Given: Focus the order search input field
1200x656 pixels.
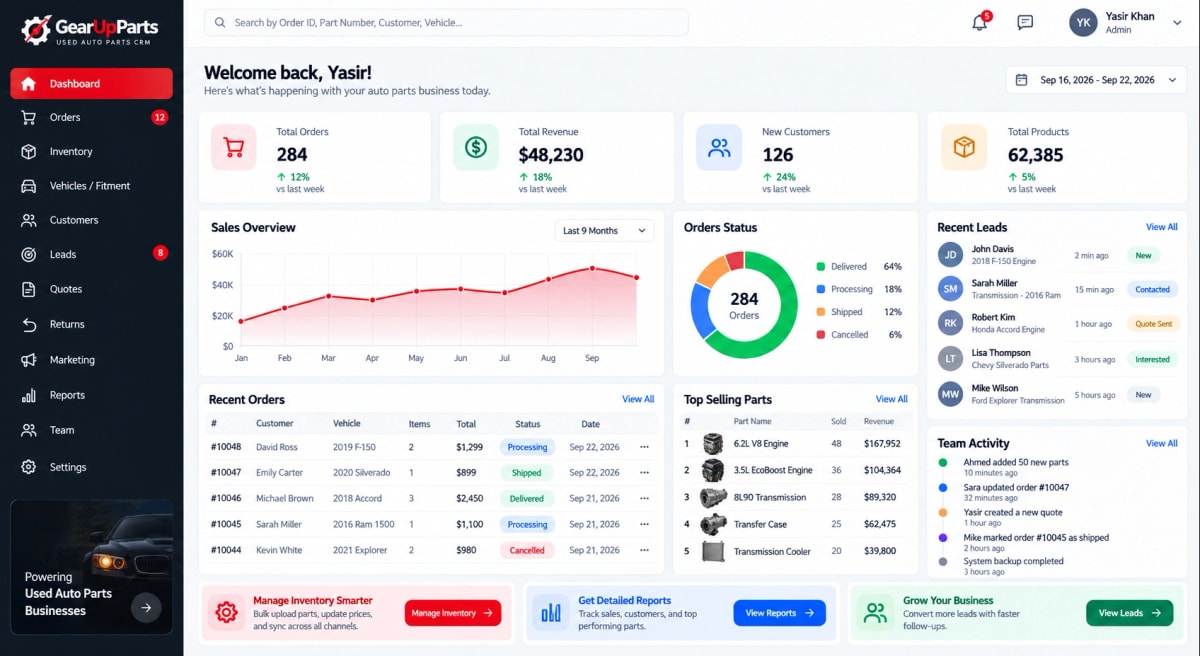Looking at the screenshot, I should 446,22.
